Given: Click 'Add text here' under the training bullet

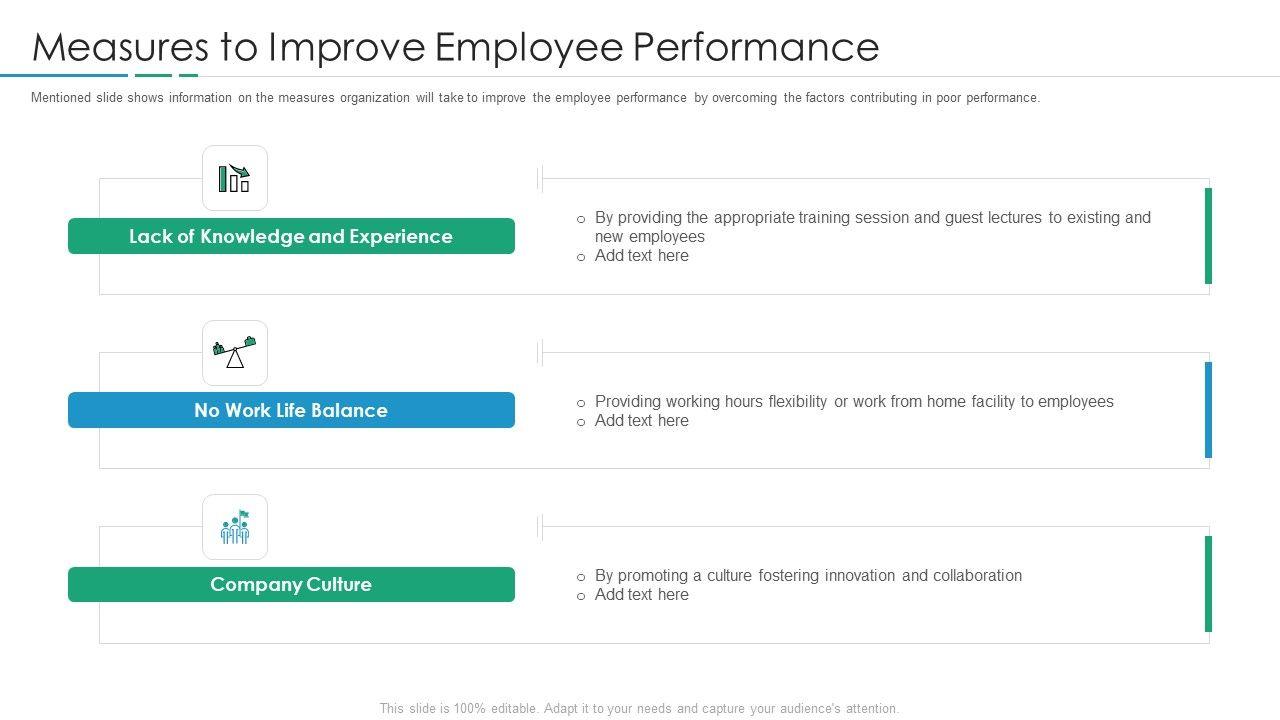Looking at the screenshot, I should (641, 256).
